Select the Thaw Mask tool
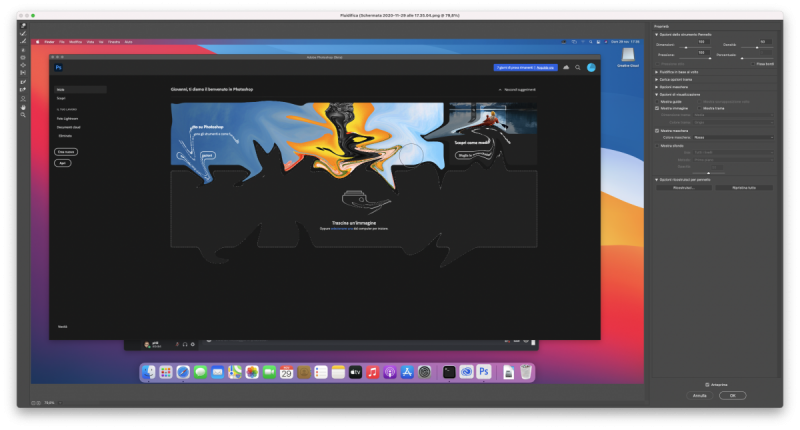 pos(23,90)
